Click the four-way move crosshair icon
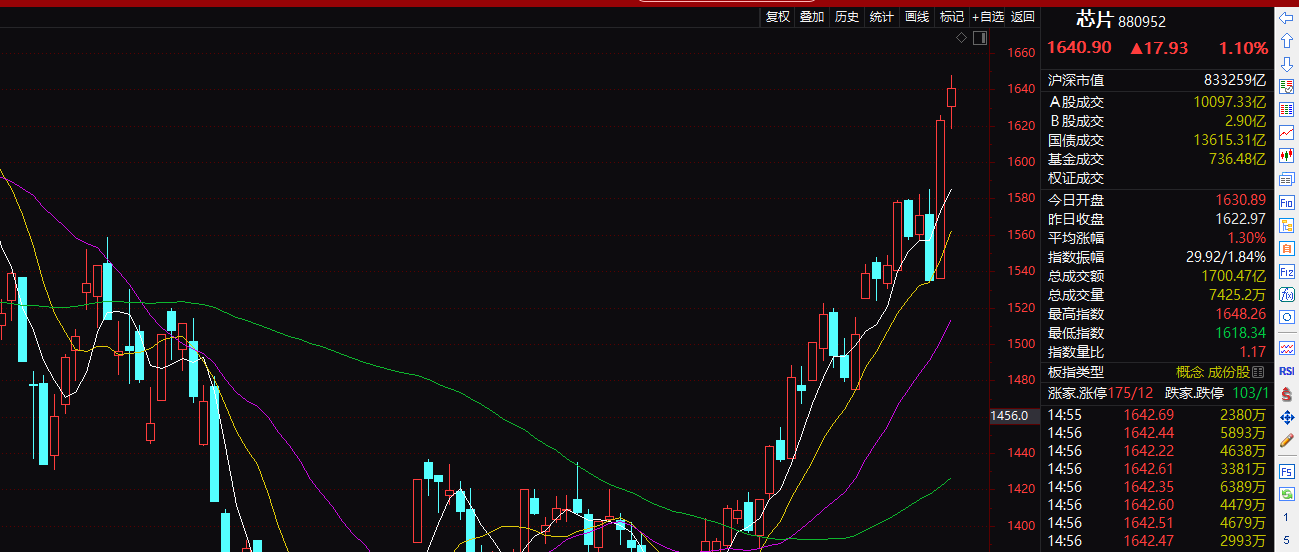Screen dimensions: 1299x552 tap(1287, 416)
